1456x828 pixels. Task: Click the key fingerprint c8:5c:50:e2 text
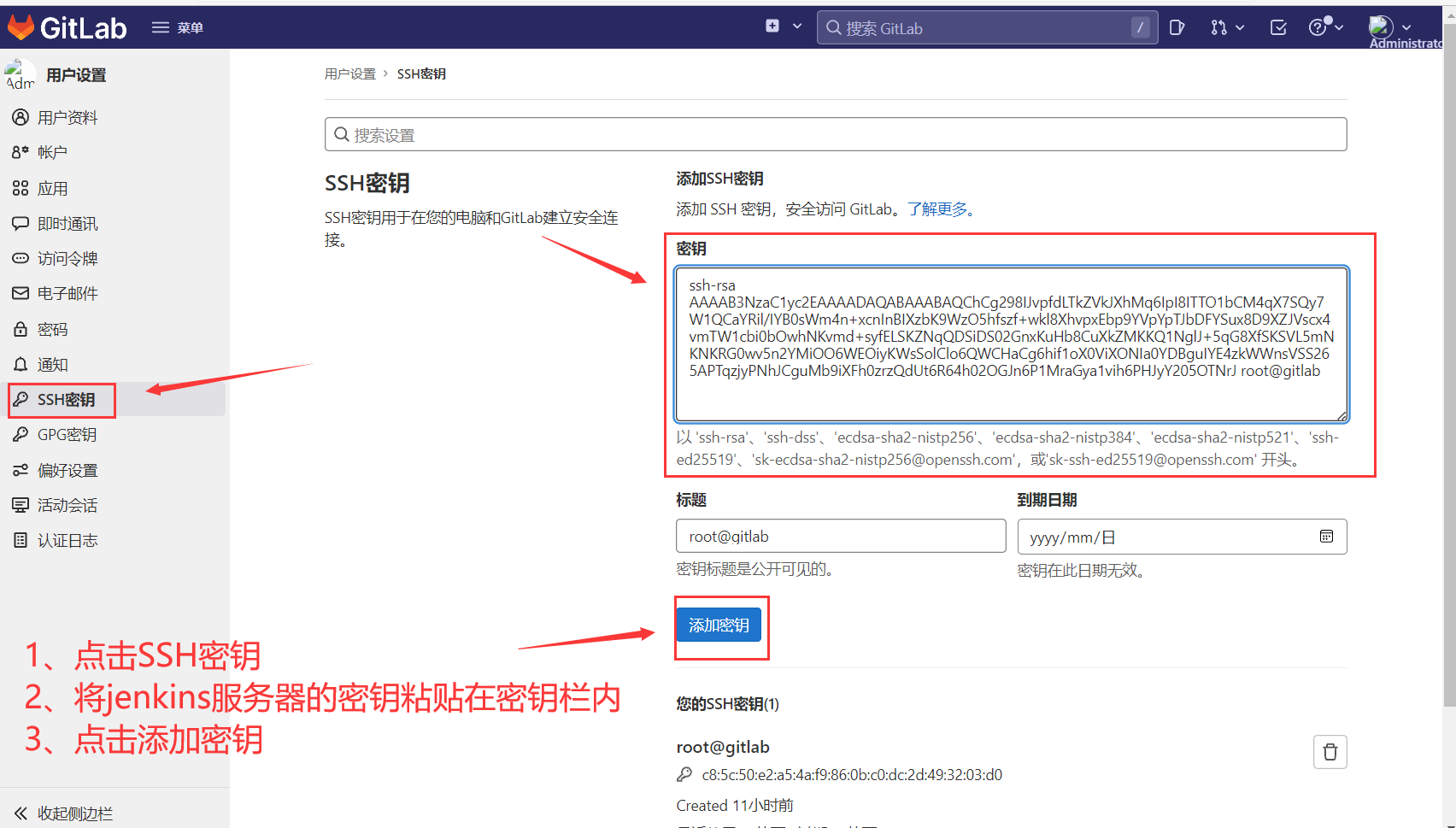[852, 775]
